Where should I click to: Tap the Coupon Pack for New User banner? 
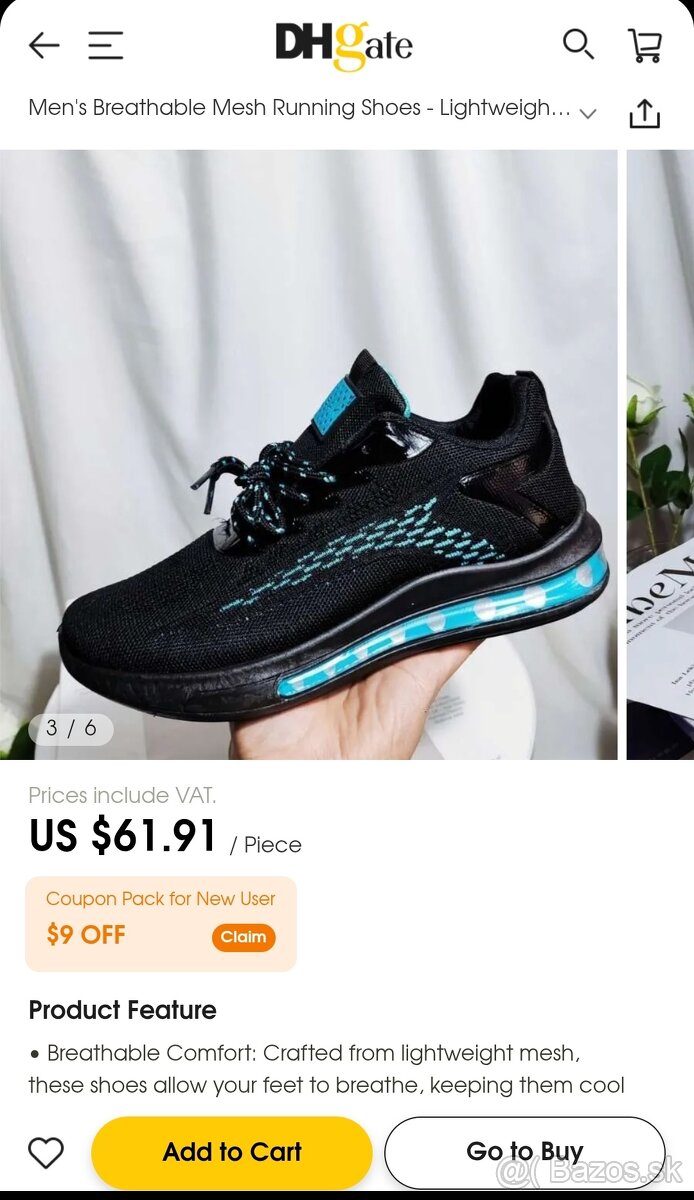pyautogui.click(x=161, y=924)
